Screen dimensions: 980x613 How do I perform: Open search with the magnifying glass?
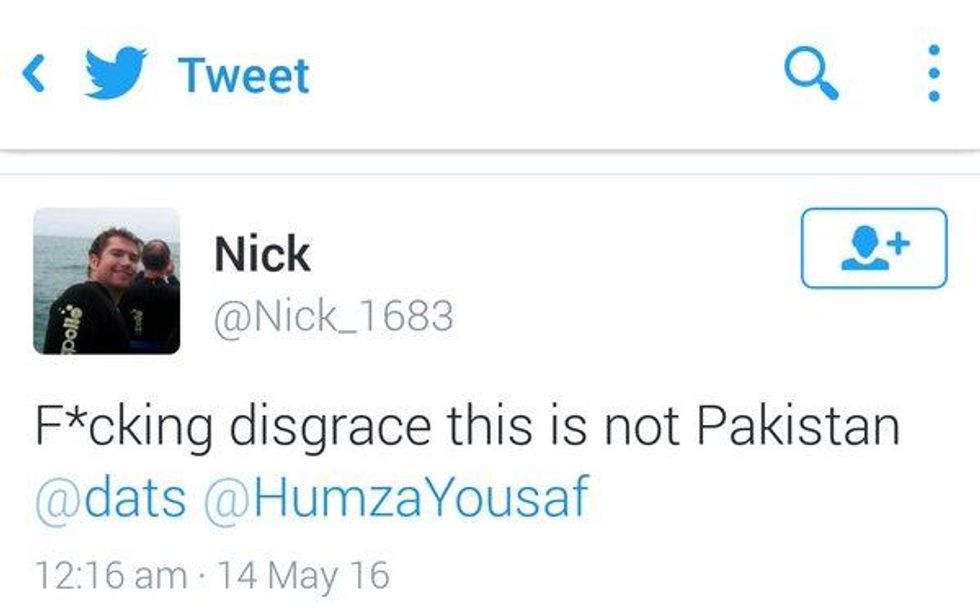click(811, 73)
